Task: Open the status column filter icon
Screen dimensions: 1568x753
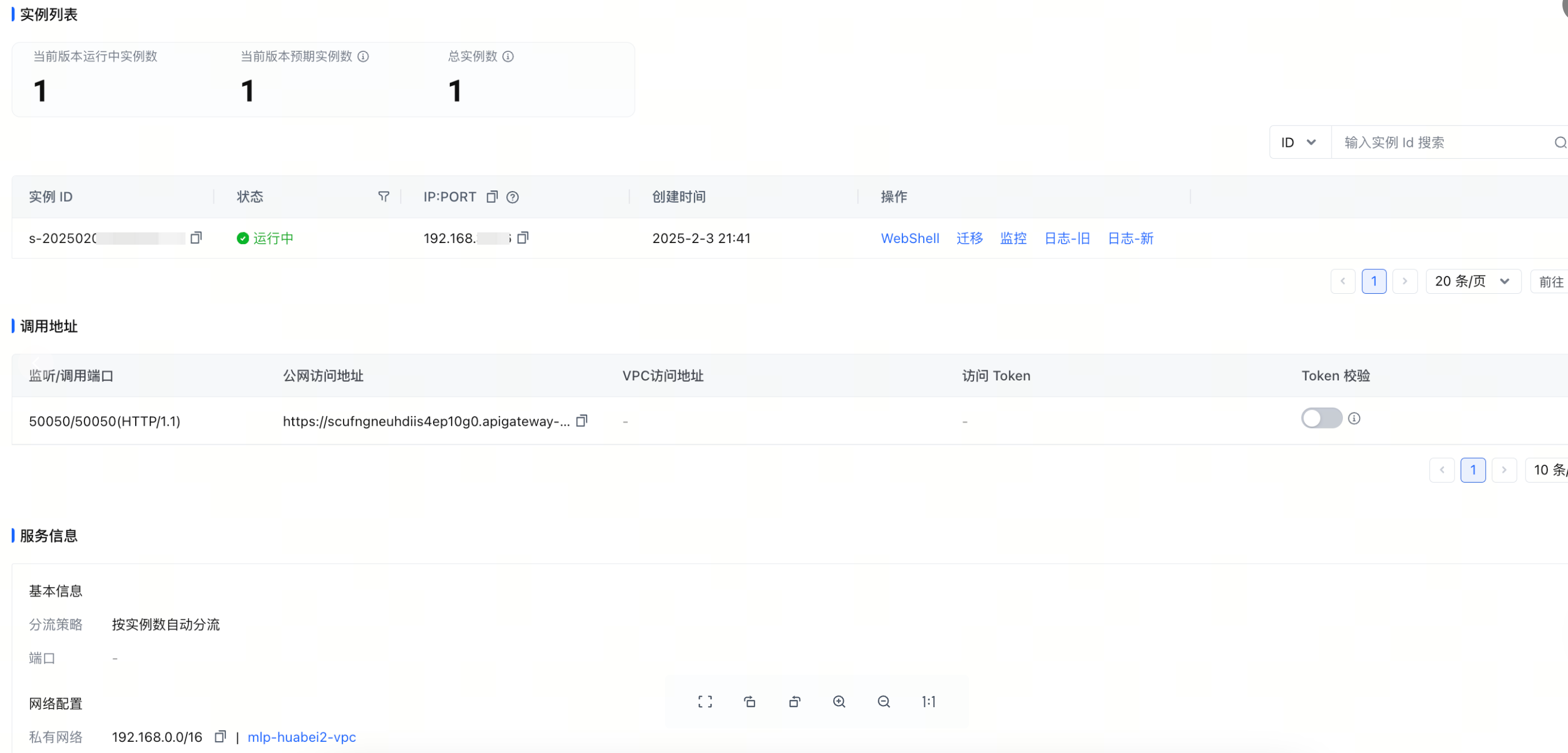Action: click(x=383, y=197)
